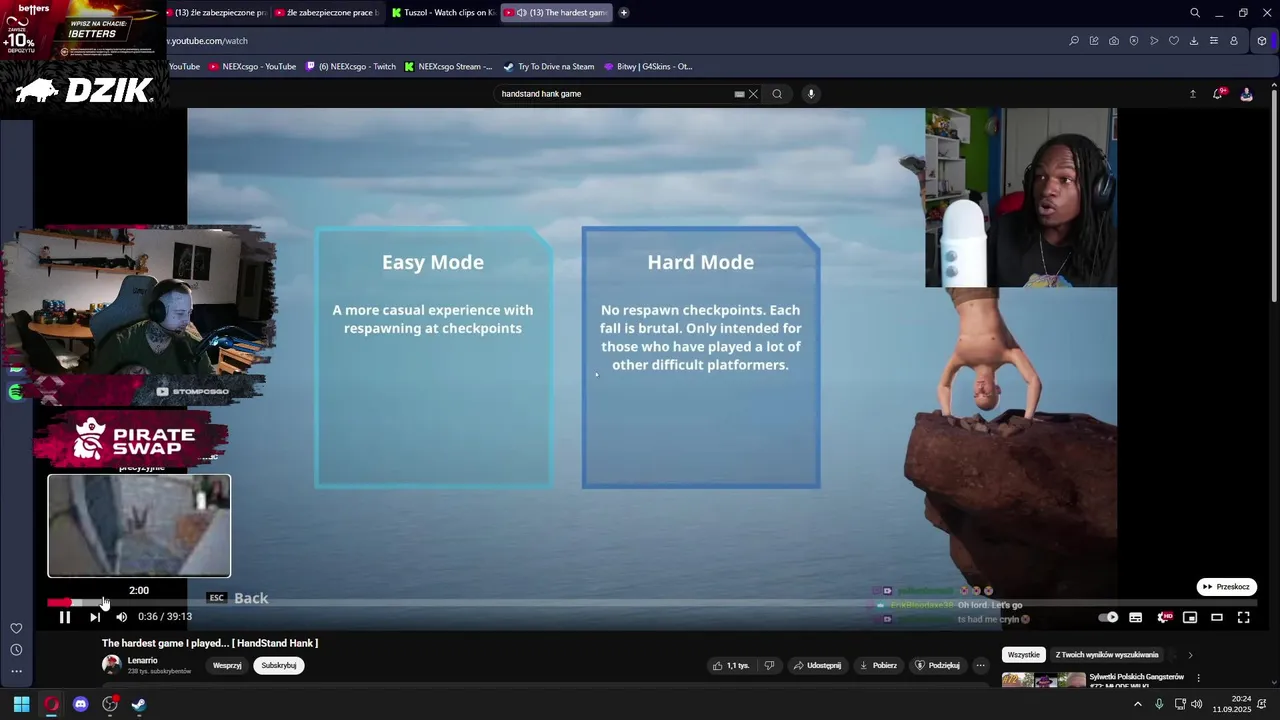Run the YouTube search magnifier
This screenshot has width=1280, height=720.
(x=777, y=94)
